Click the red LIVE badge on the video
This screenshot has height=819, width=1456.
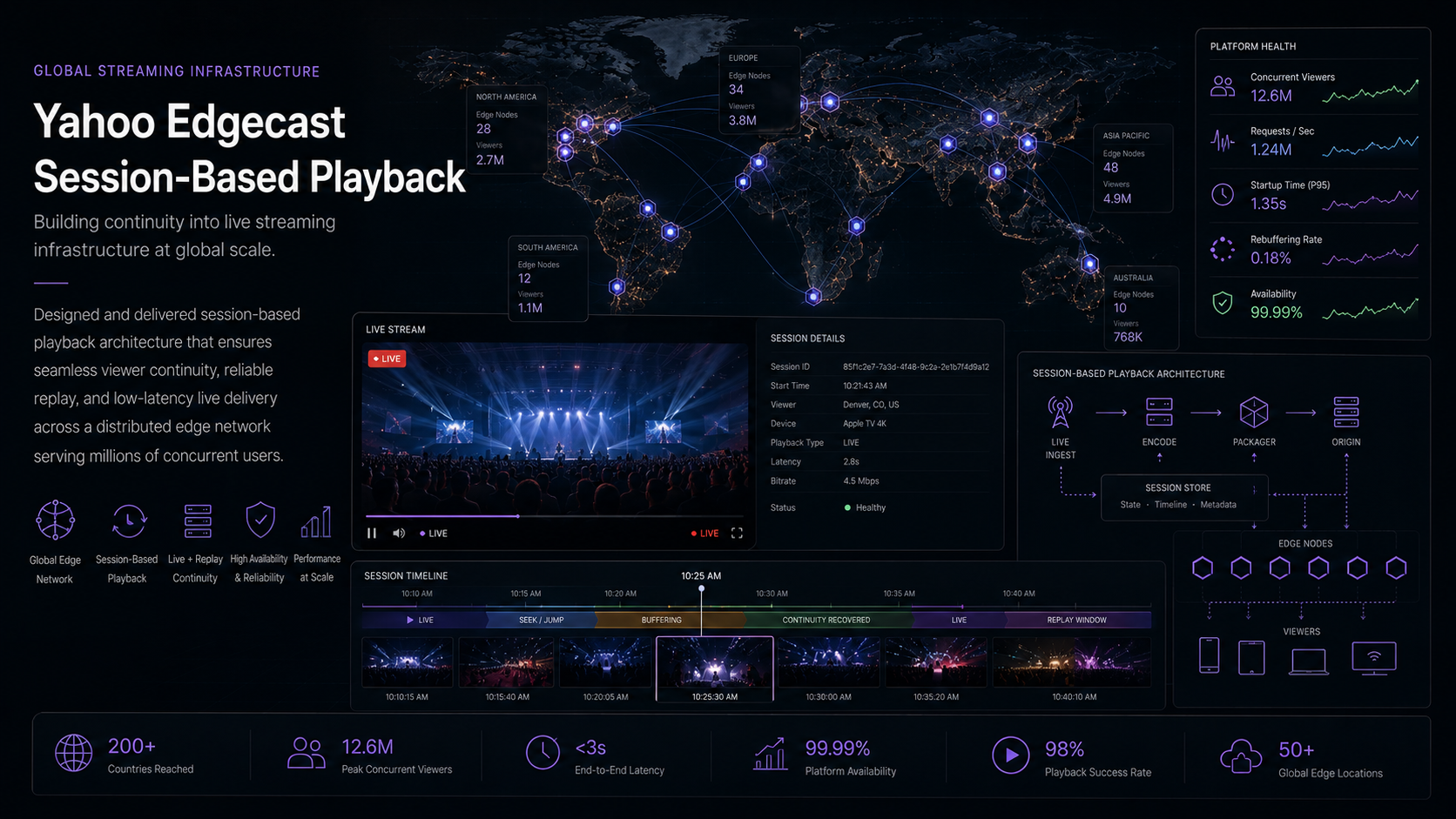click(x=387, y=359)
